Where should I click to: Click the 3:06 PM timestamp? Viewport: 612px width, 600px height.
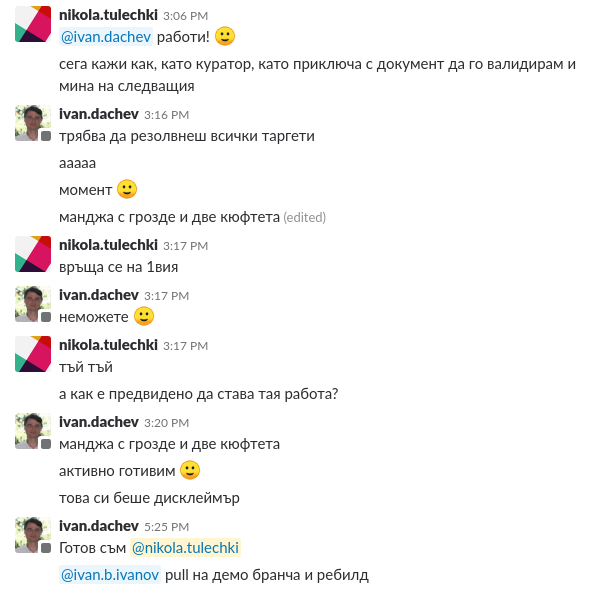[x=186, y=16]
